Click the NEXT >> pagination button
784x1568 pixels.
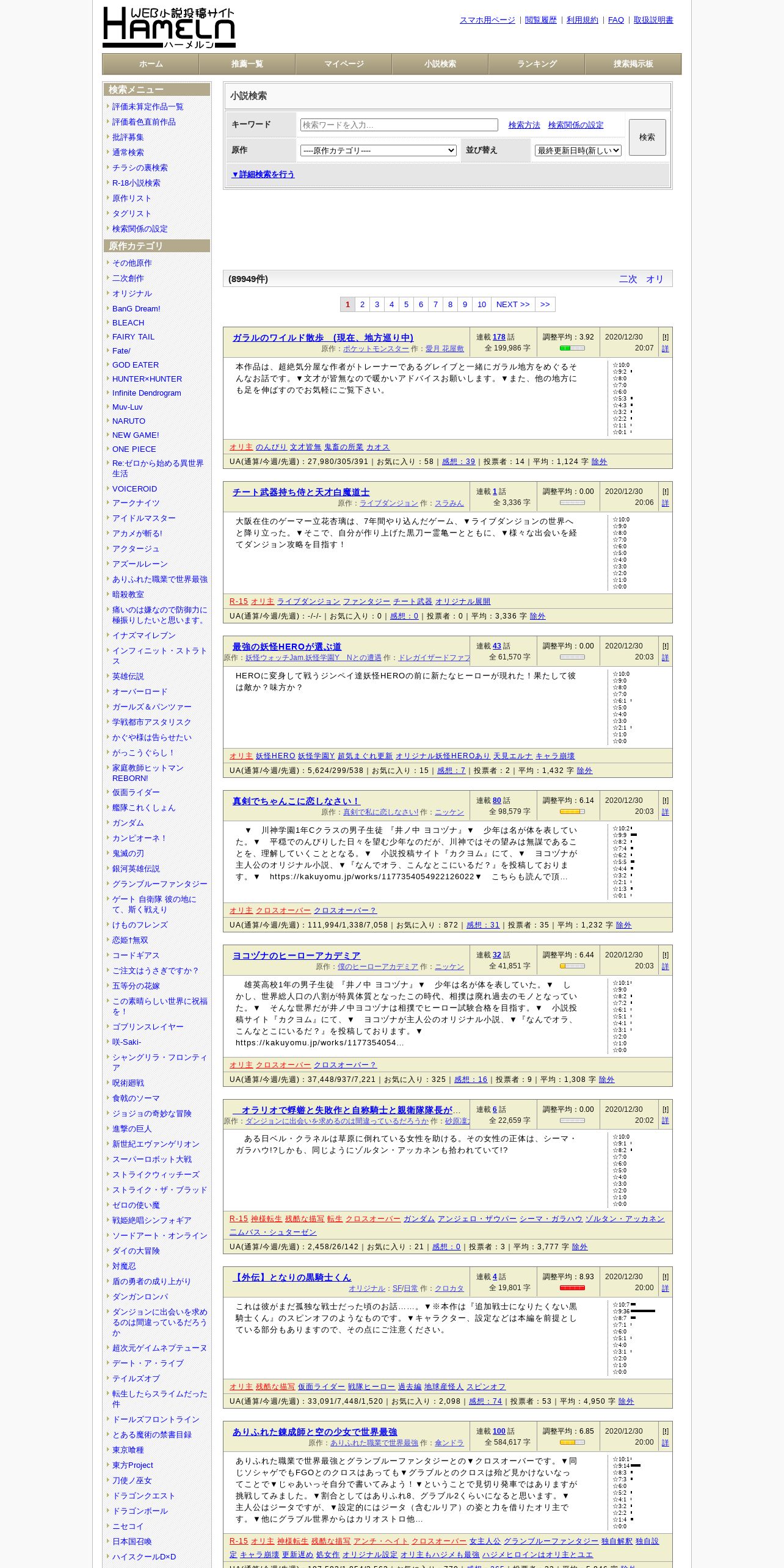point(513,304)
